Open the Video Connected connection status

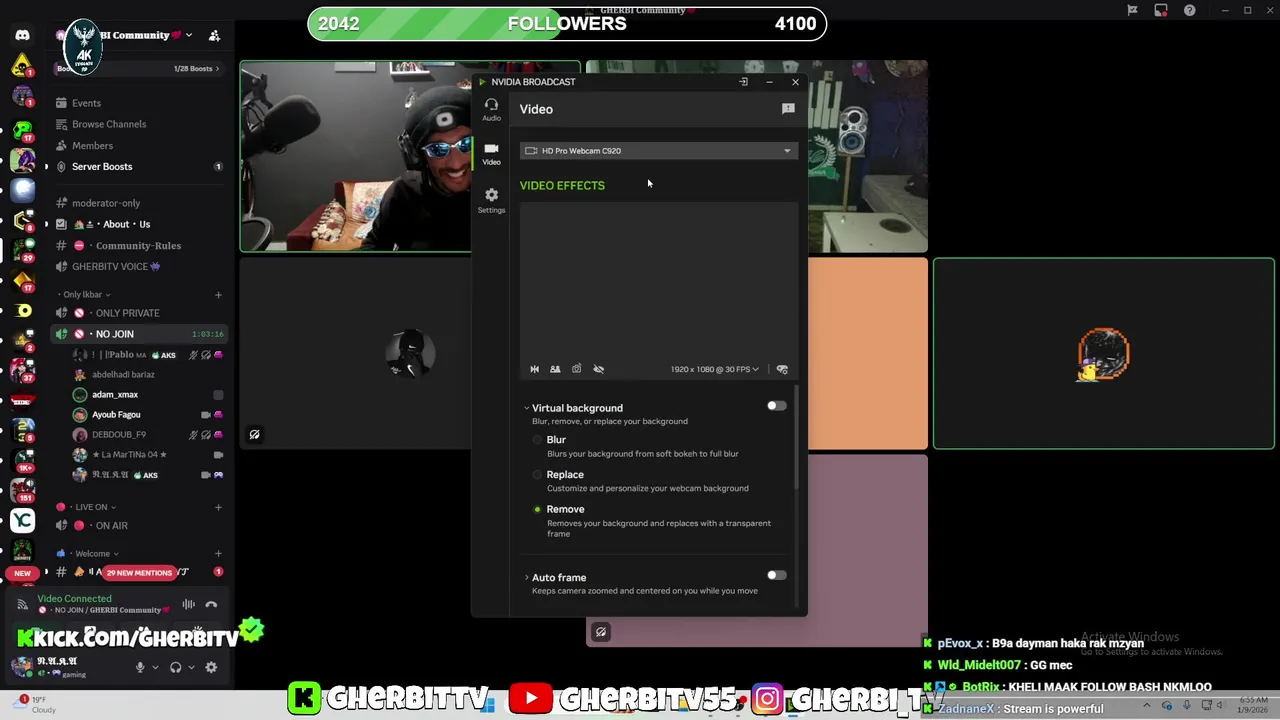(x=74, y=598)
